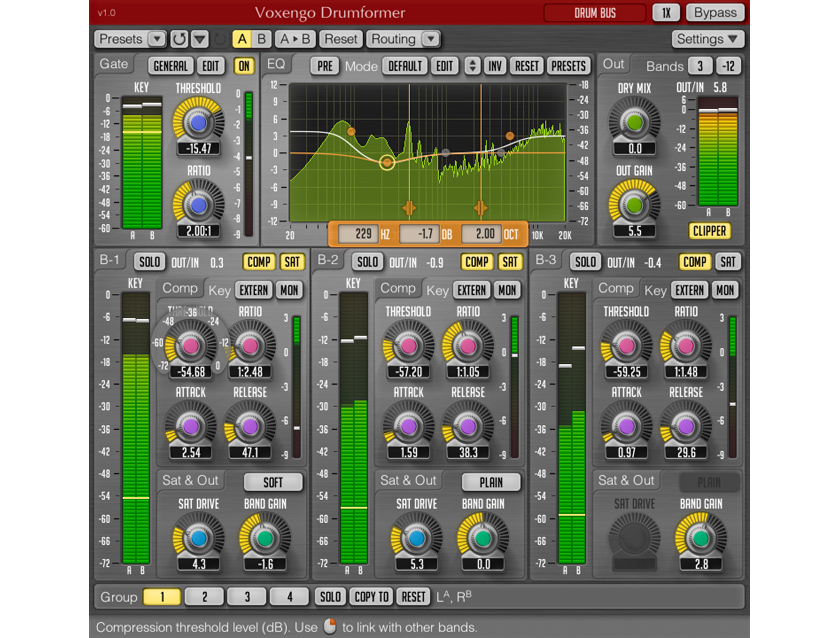Adjust the B-2 SAT DRIVE knob

pyautogui.click(x=417, y=538)
